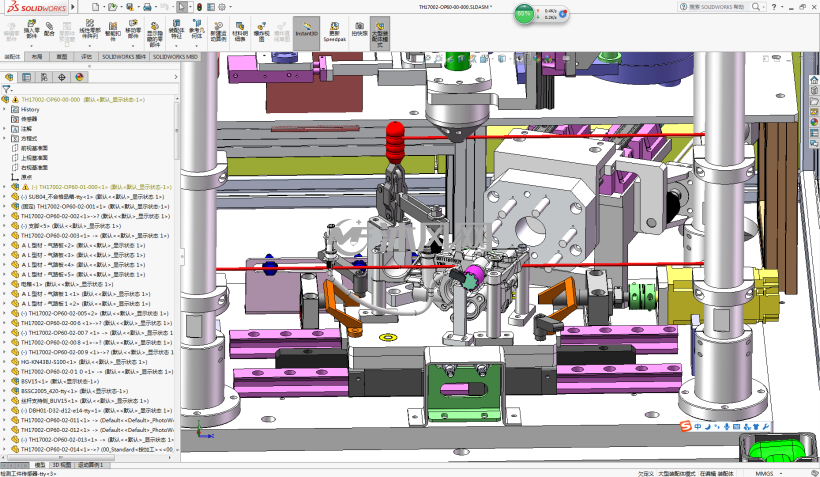The width and height of the screenshot is (820, 477).
Task: Click the Smart Fasteners tool
Action: [x=112, y=30]
